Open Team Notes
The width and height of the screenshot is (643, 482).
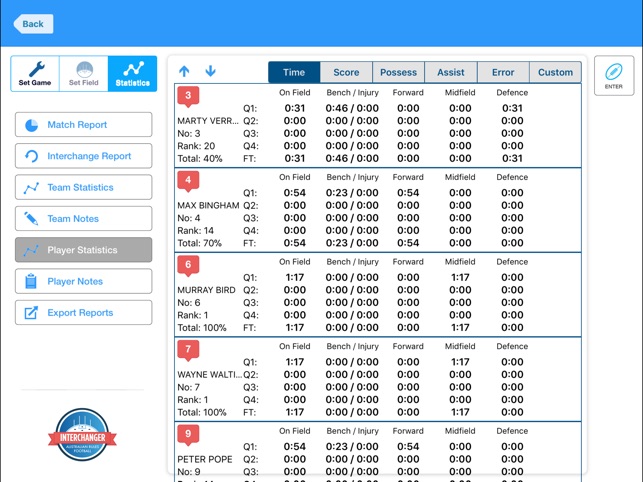tap(84, 219)
